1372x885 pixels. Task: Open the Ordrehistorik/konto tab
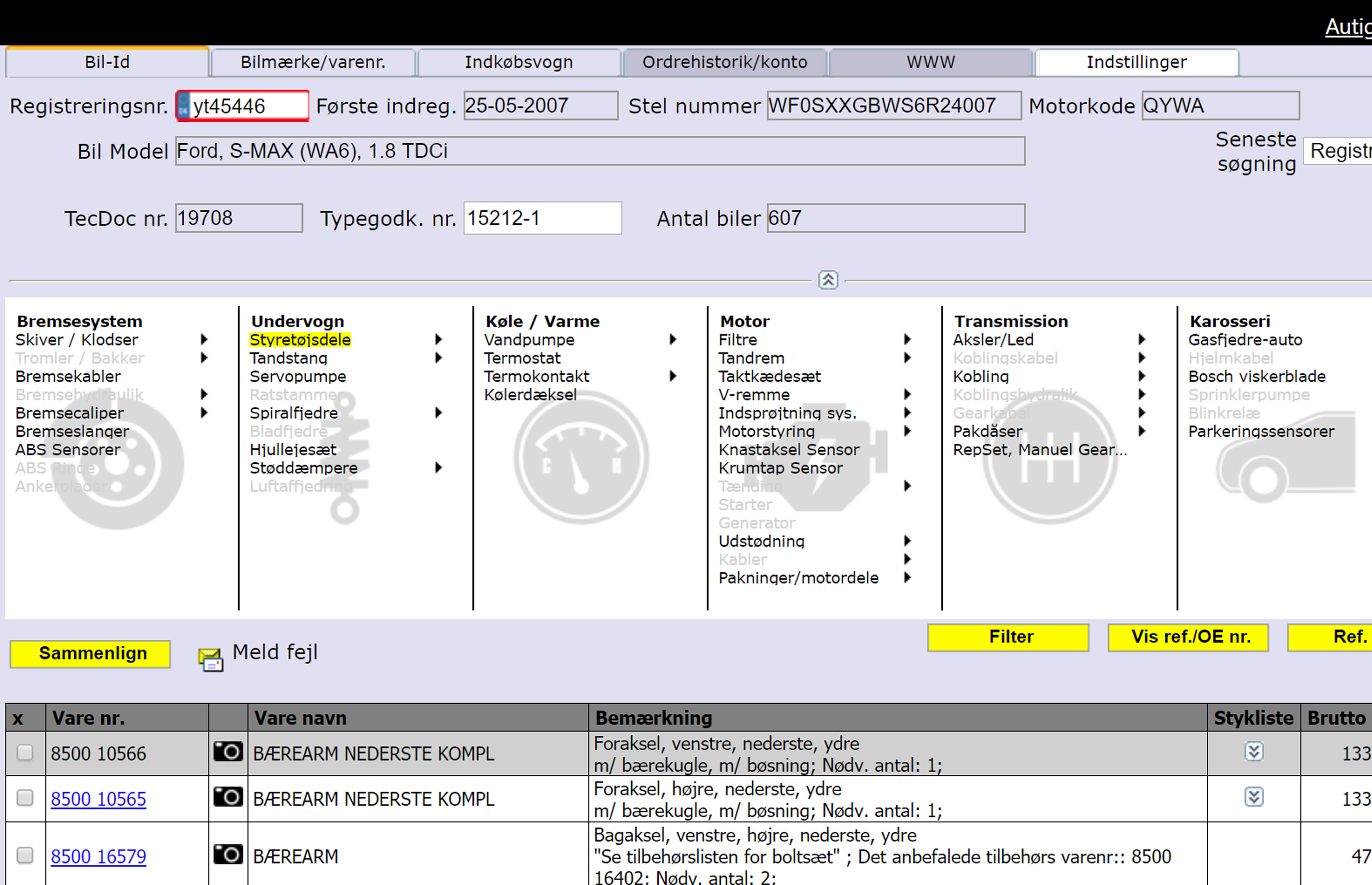click(724, 62)
